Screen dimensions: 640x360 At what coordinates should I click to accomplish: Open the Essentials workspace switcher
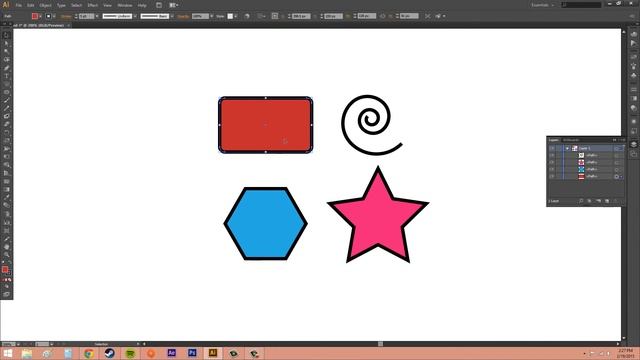click(x=542, y=5)
